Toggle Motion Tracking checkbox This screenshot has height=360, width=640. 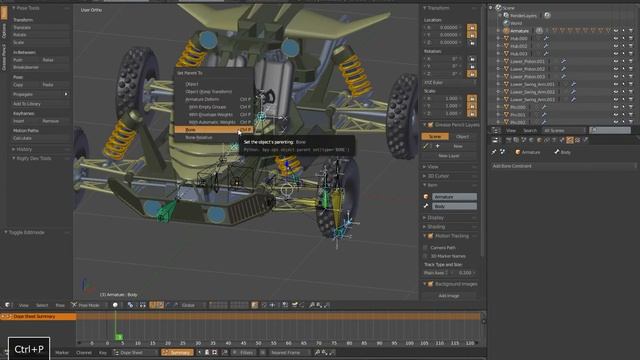coord(431,236)
